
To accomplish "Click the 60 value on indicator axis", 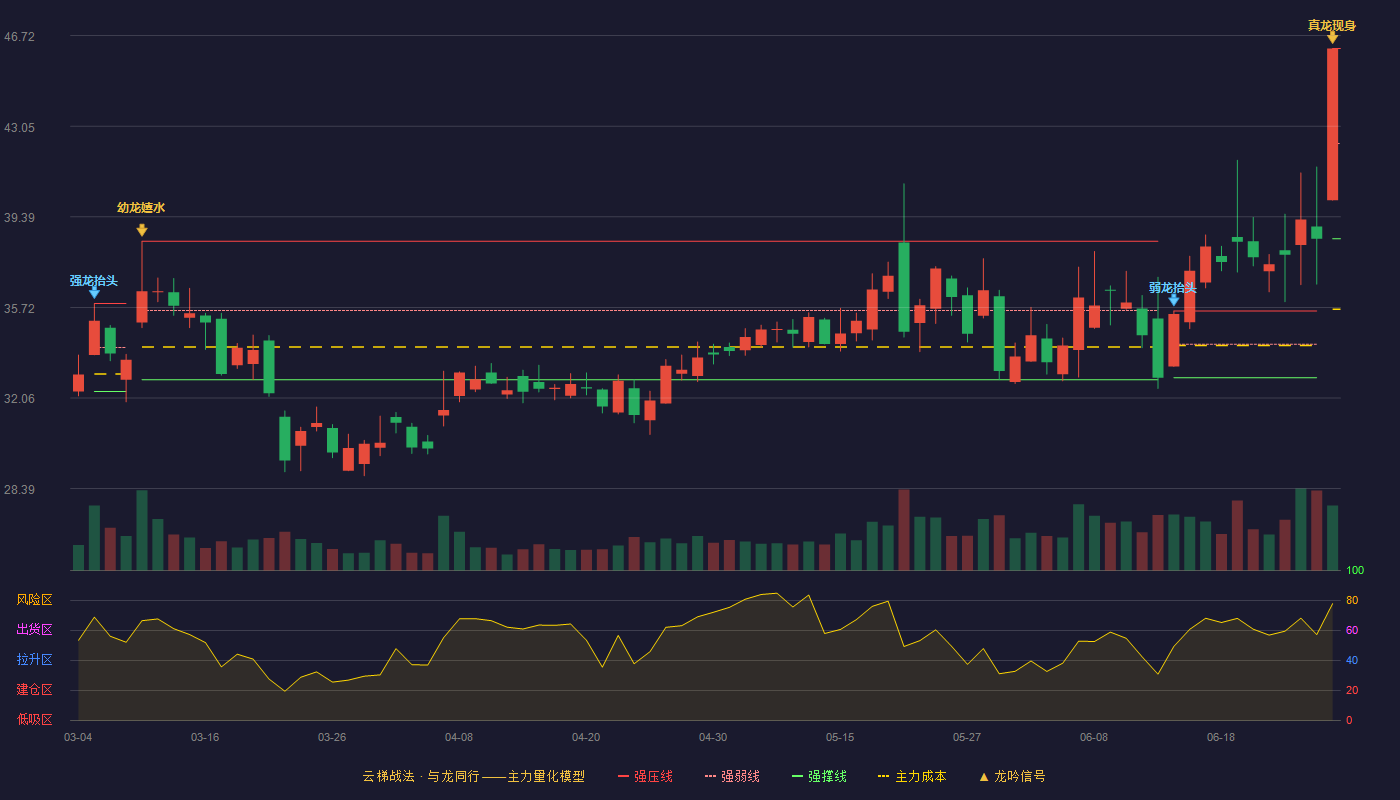I will 1352,631.
